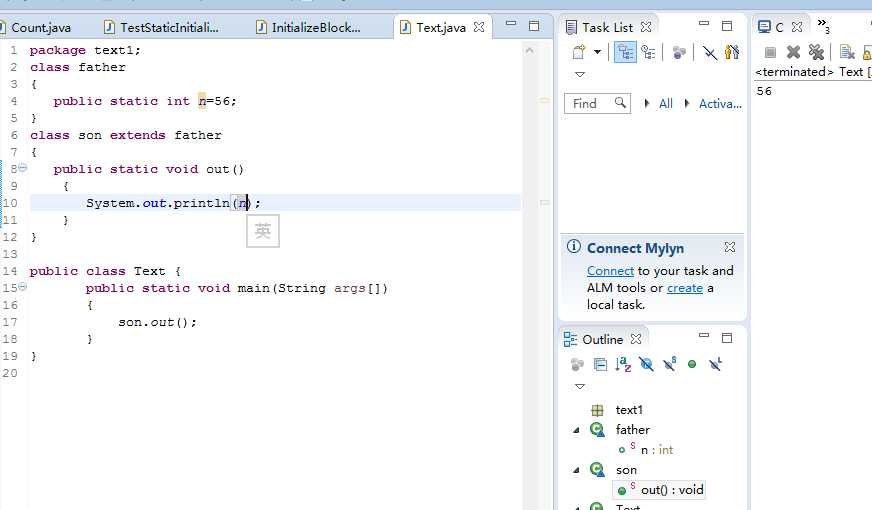Collapse the main method fold at line 15
The image size is (872, 510).
[x=23, y=286]
